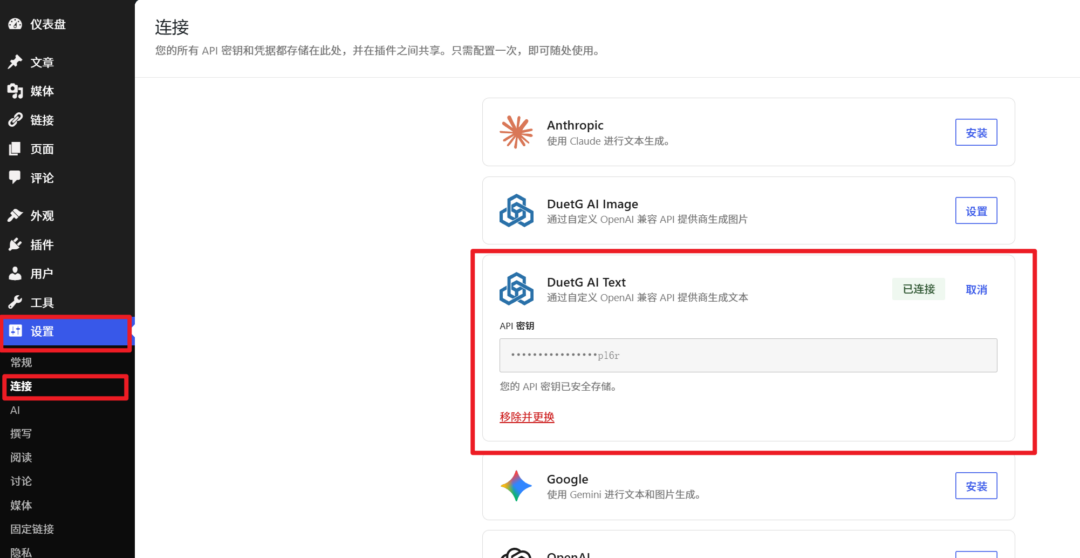Image resolution: width=1080 pixels, height=558 pixels.
Task: Click 设置 button for DuetG AI Image
Action: (x=976, y=211)
